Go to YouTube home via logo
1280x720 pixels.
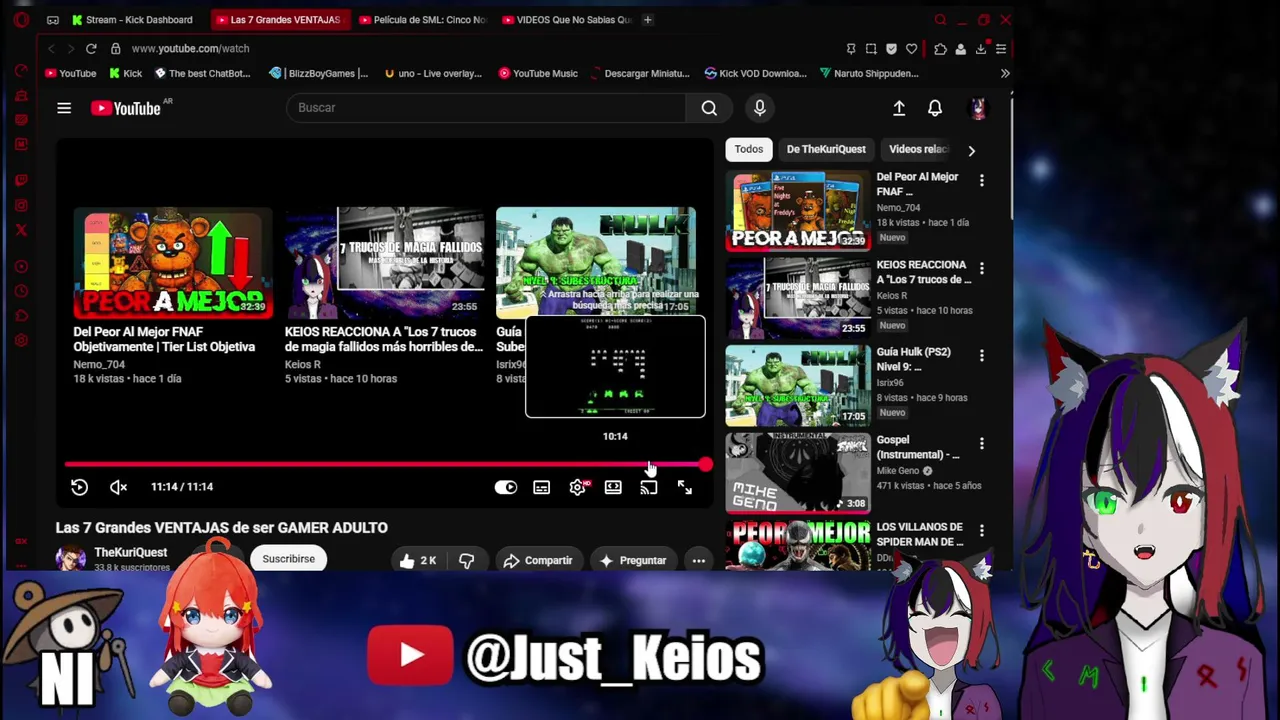126,108
